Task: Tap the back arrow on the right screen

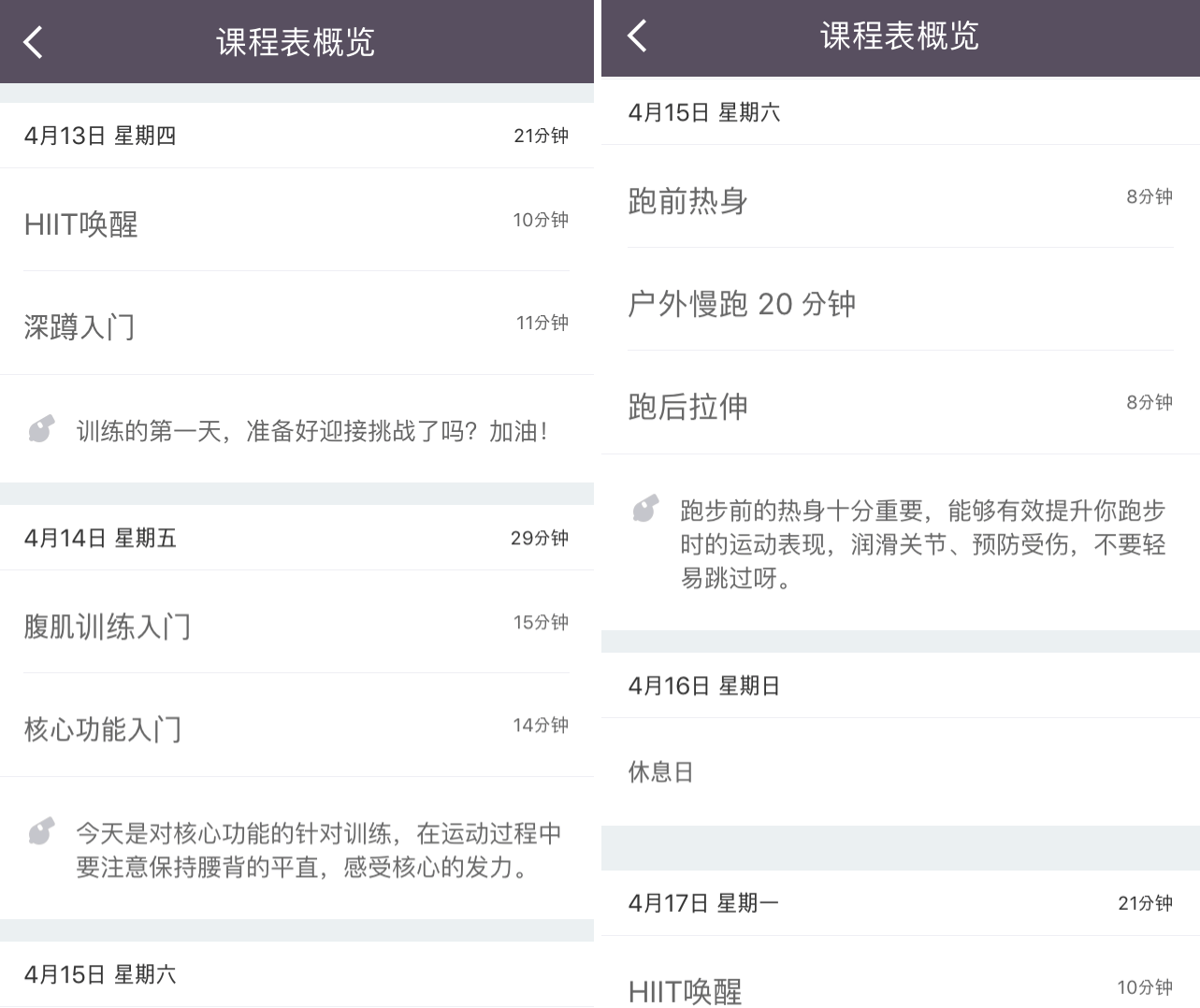Action: [638, 36]
